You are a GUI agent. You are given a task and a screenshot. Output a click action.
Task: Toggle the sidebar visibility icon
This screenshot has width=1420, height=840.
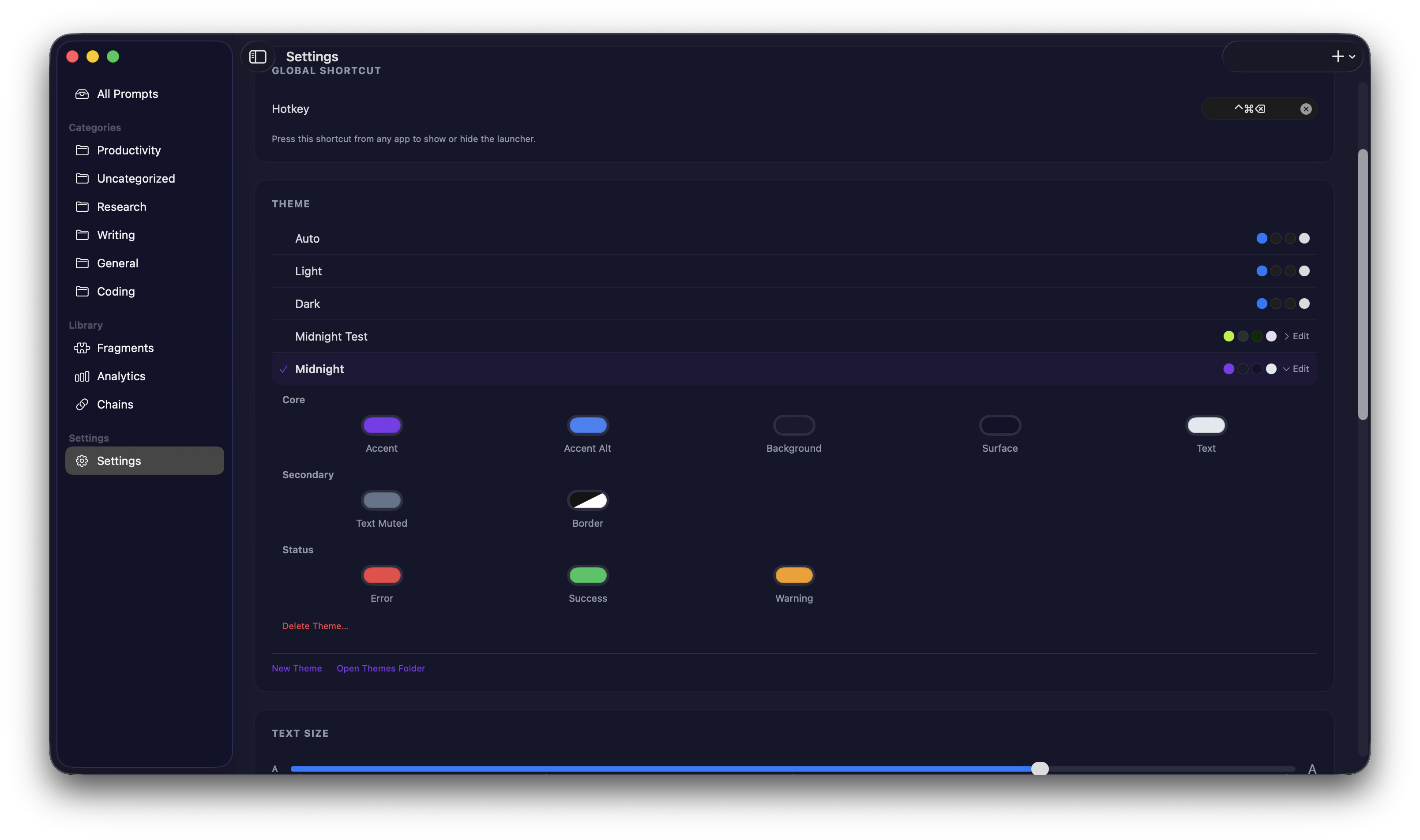point(258,56)
